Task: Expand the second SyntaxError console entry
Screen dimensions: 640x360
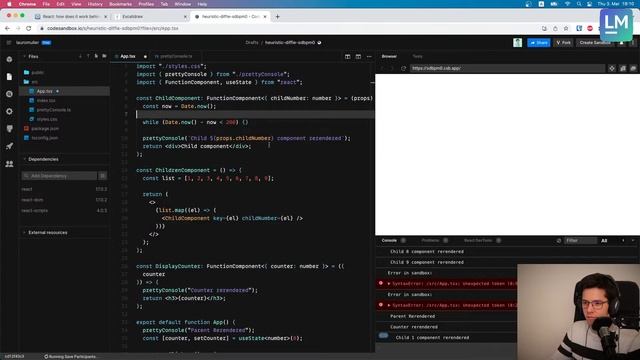Action: click(x=389, y=305)
